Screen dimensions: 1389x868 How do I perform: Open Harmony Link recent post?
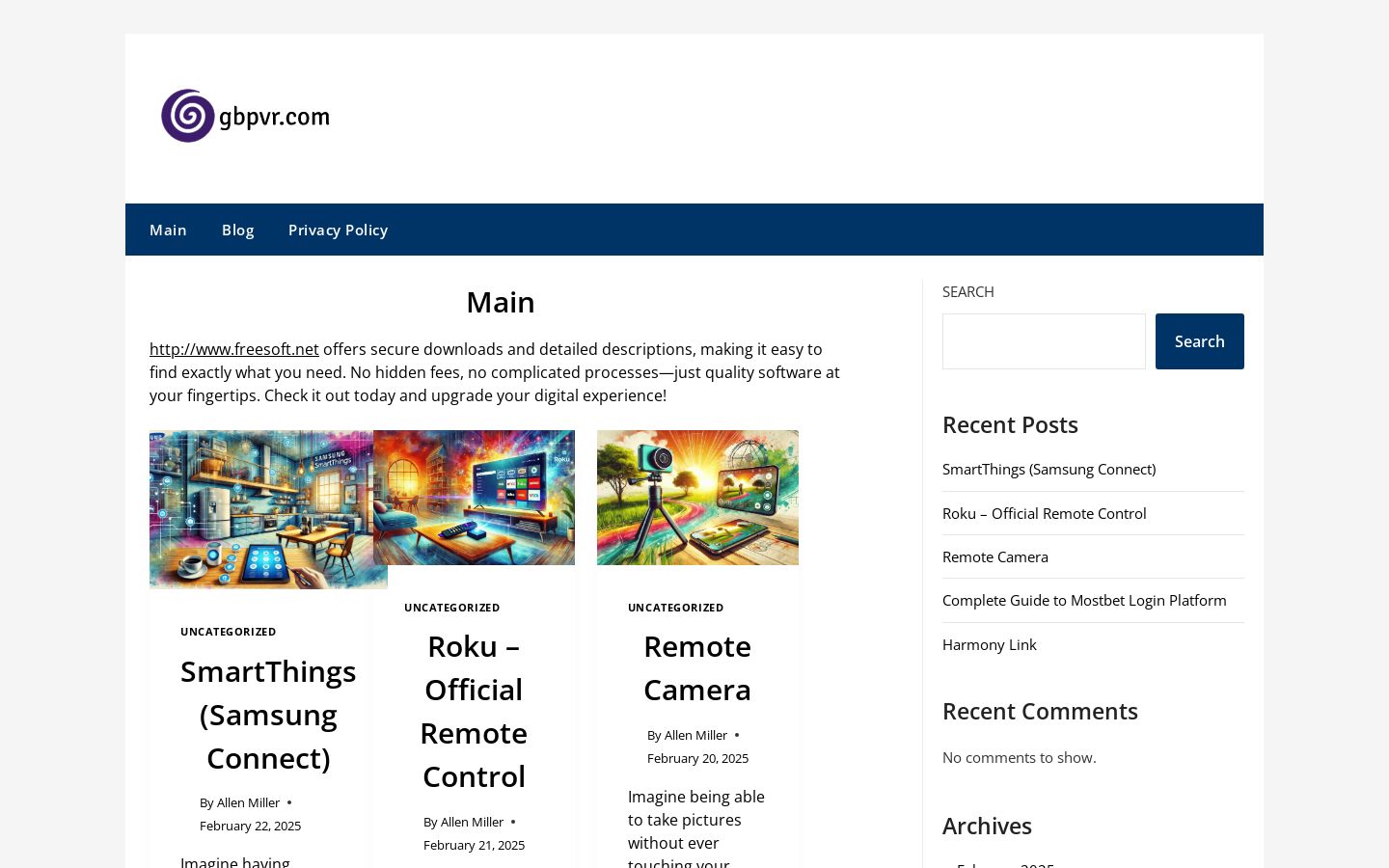(x=990, y=644)
